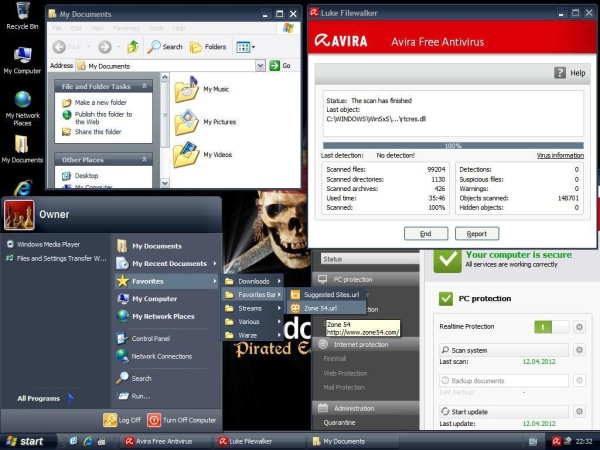Open settings gear next to Backup documents
This screenshot has height=450, width=600.
coord(579,380)
